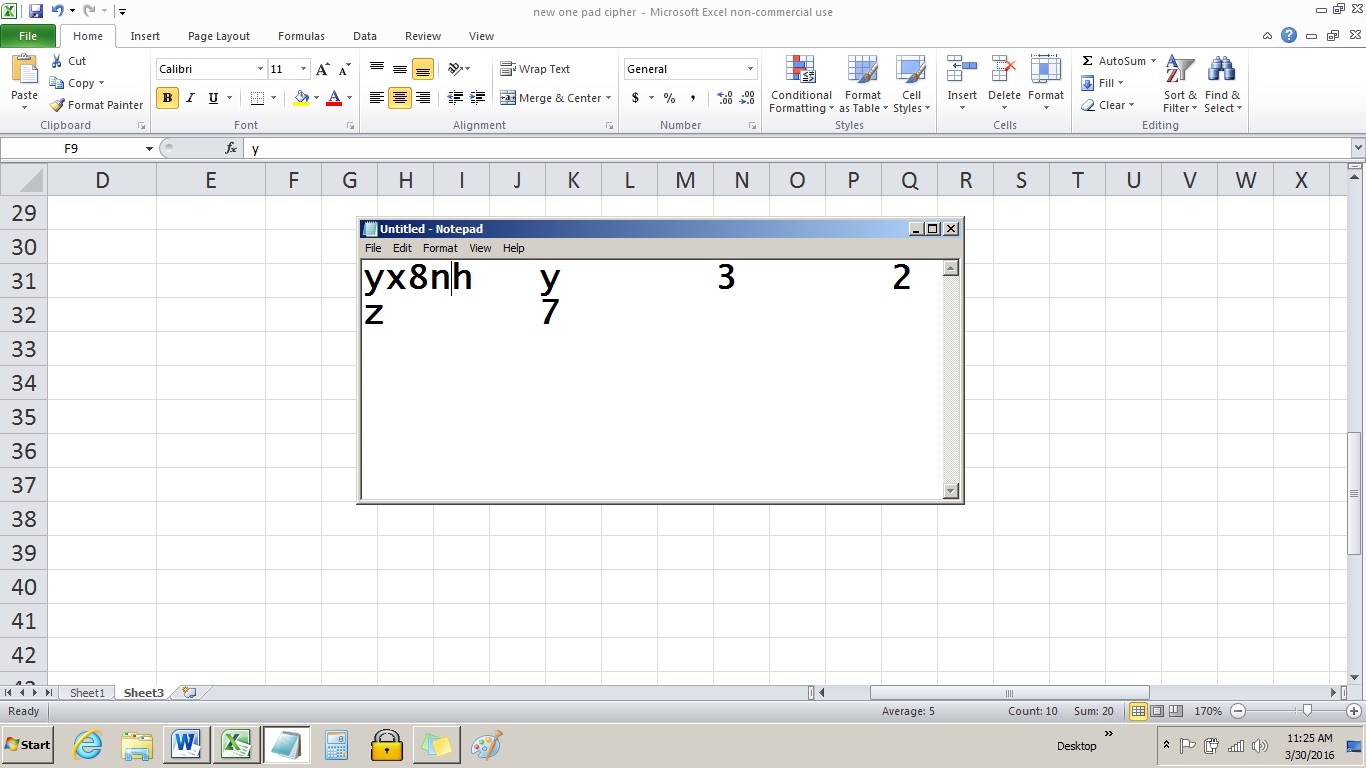Screen dimensions: 1366x768
Task: Click the Format cells icon
Action: point(1045,70)
